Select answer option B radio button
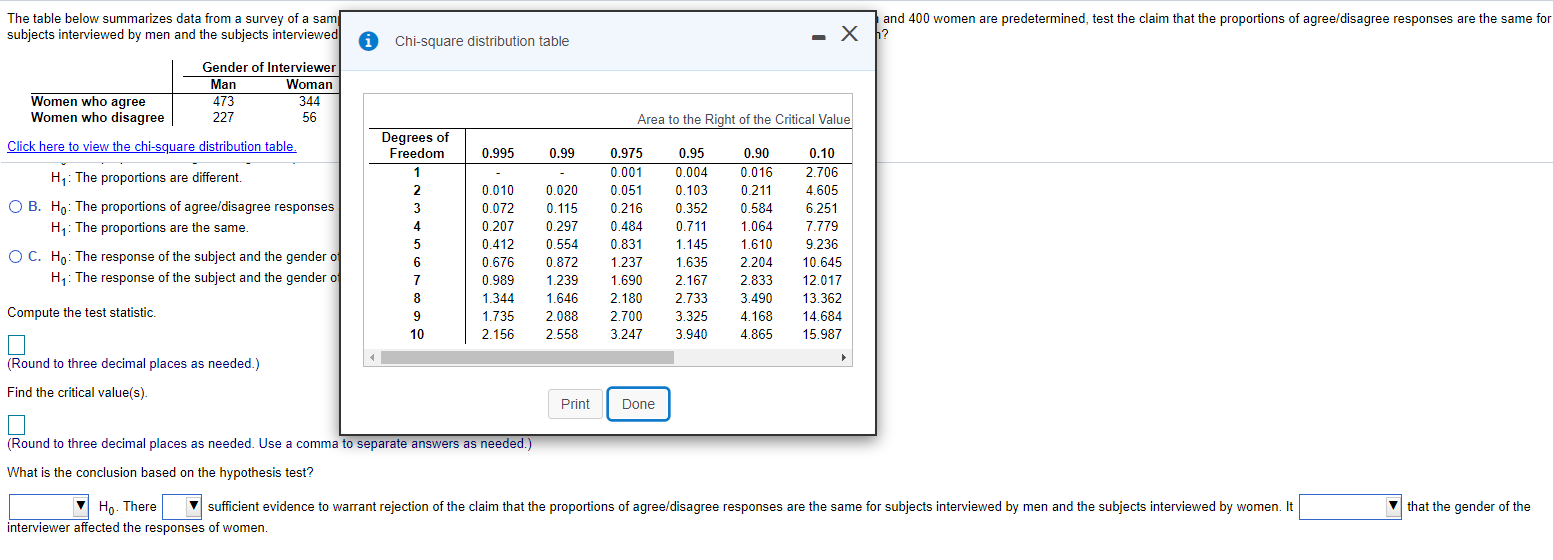1553x560 pixels. point(16,207)
